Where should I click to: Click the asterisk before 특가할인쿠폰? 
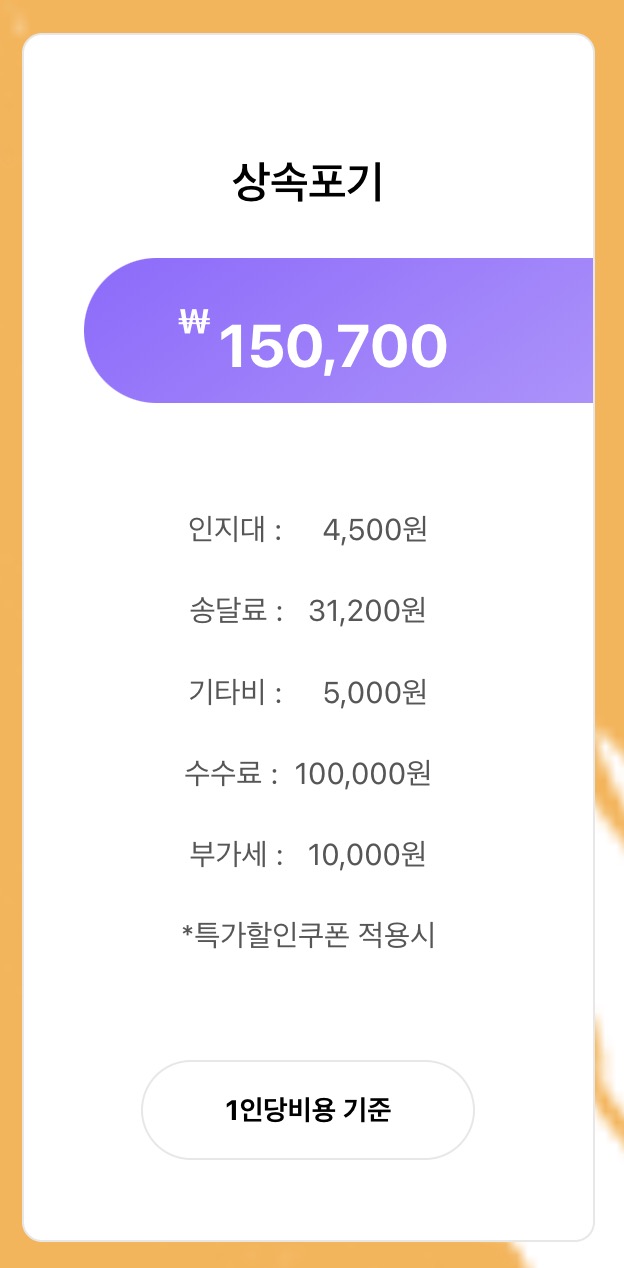[x=187, y=933]
